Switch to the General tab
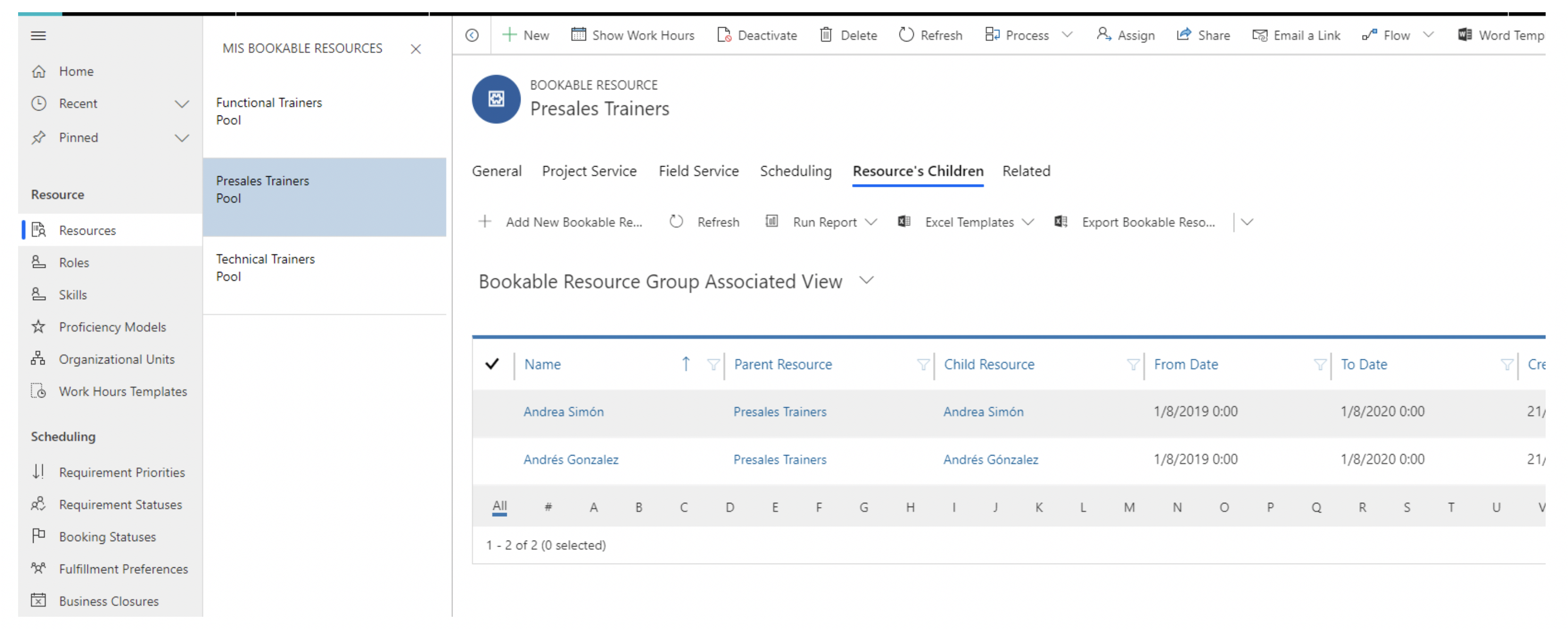 (x=497, y=171)
